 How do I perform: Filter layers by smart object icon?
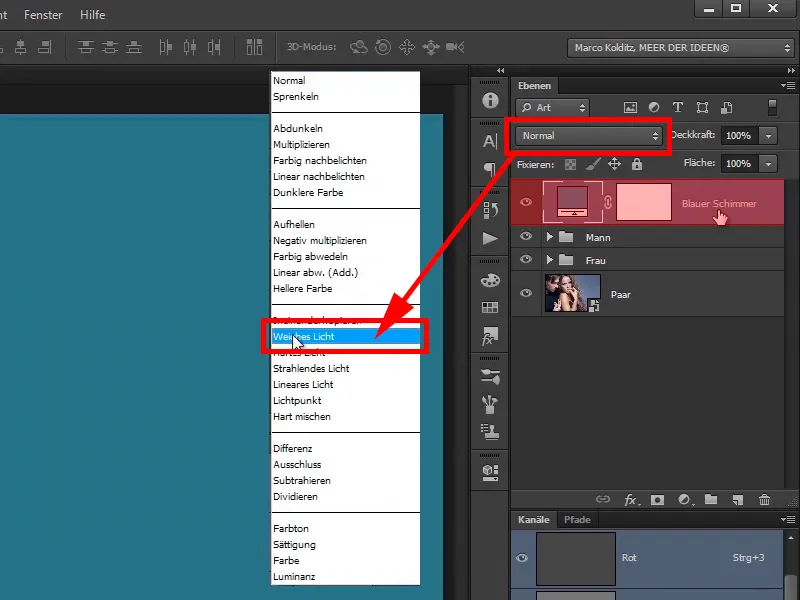tap(727, 107)
